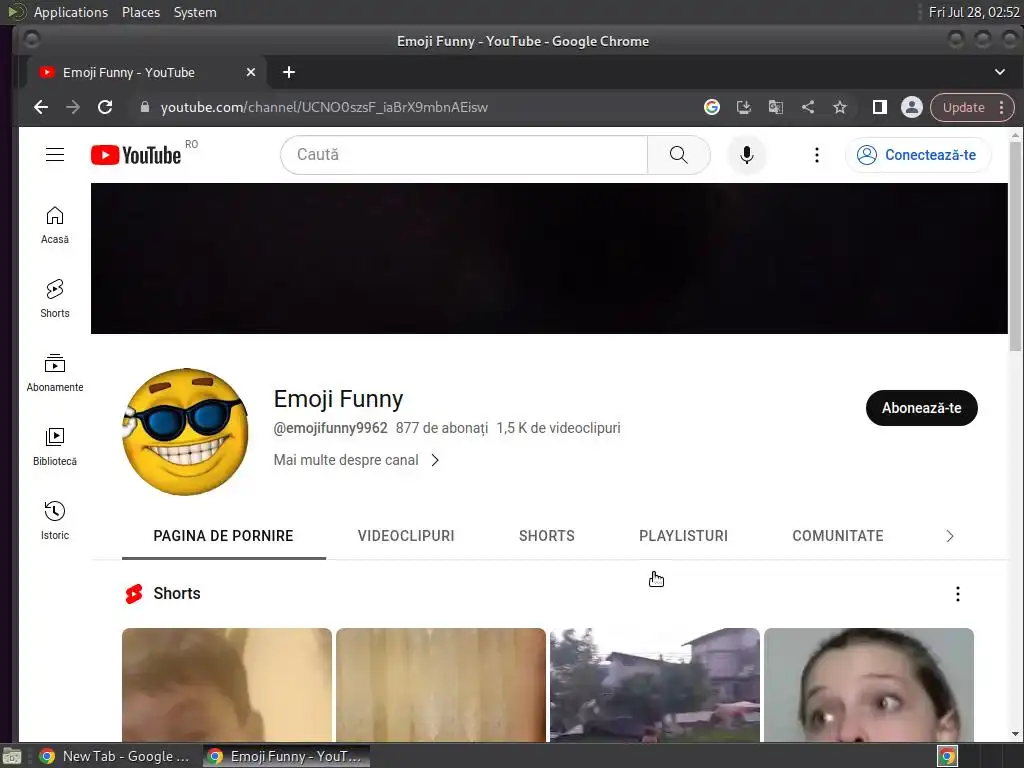Go to the YouTube logo home
Viewport: 1024px width, 768px height.
click(136, 155)
